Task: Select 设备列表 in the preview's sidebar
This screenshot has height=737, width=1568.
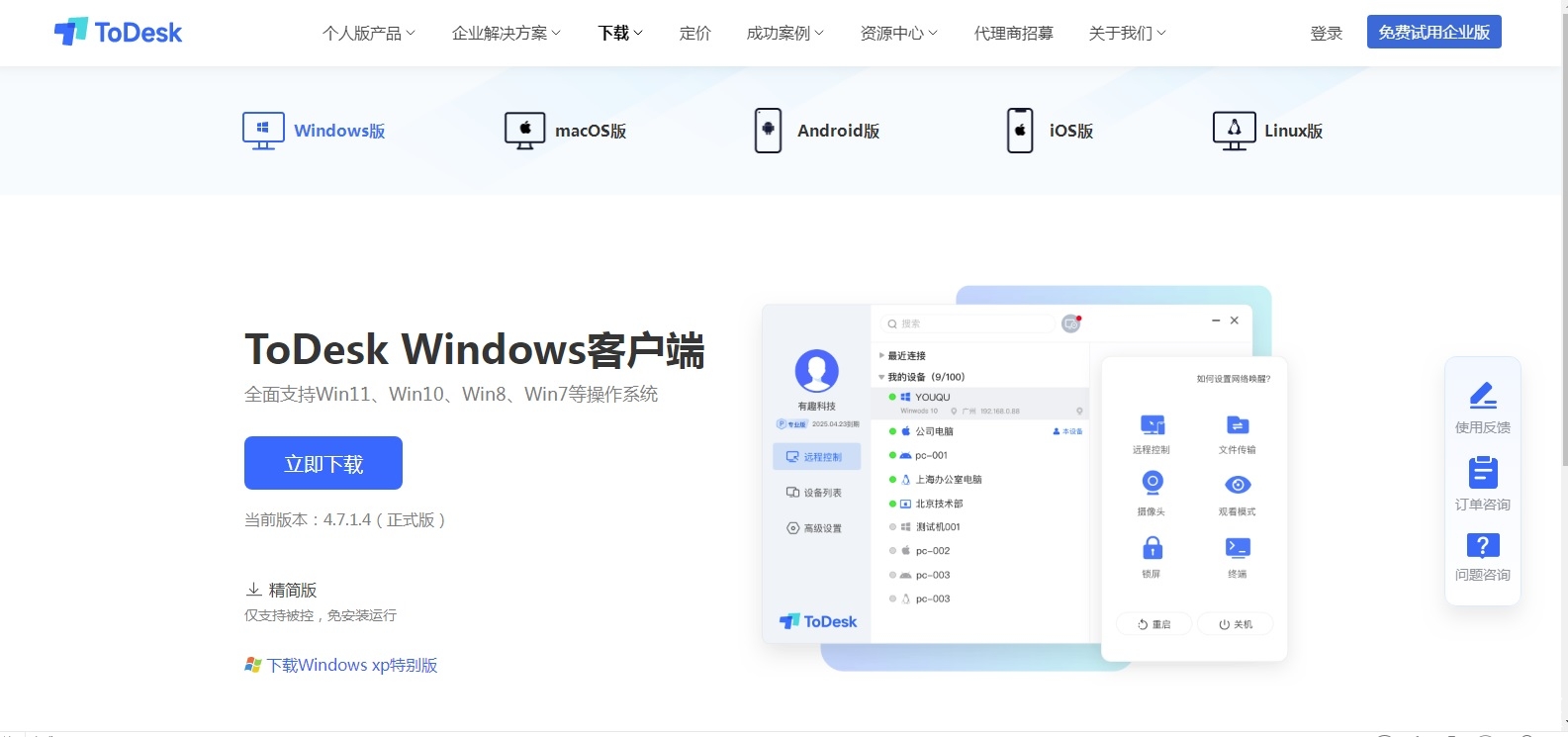Action: (x=816, y=493)
